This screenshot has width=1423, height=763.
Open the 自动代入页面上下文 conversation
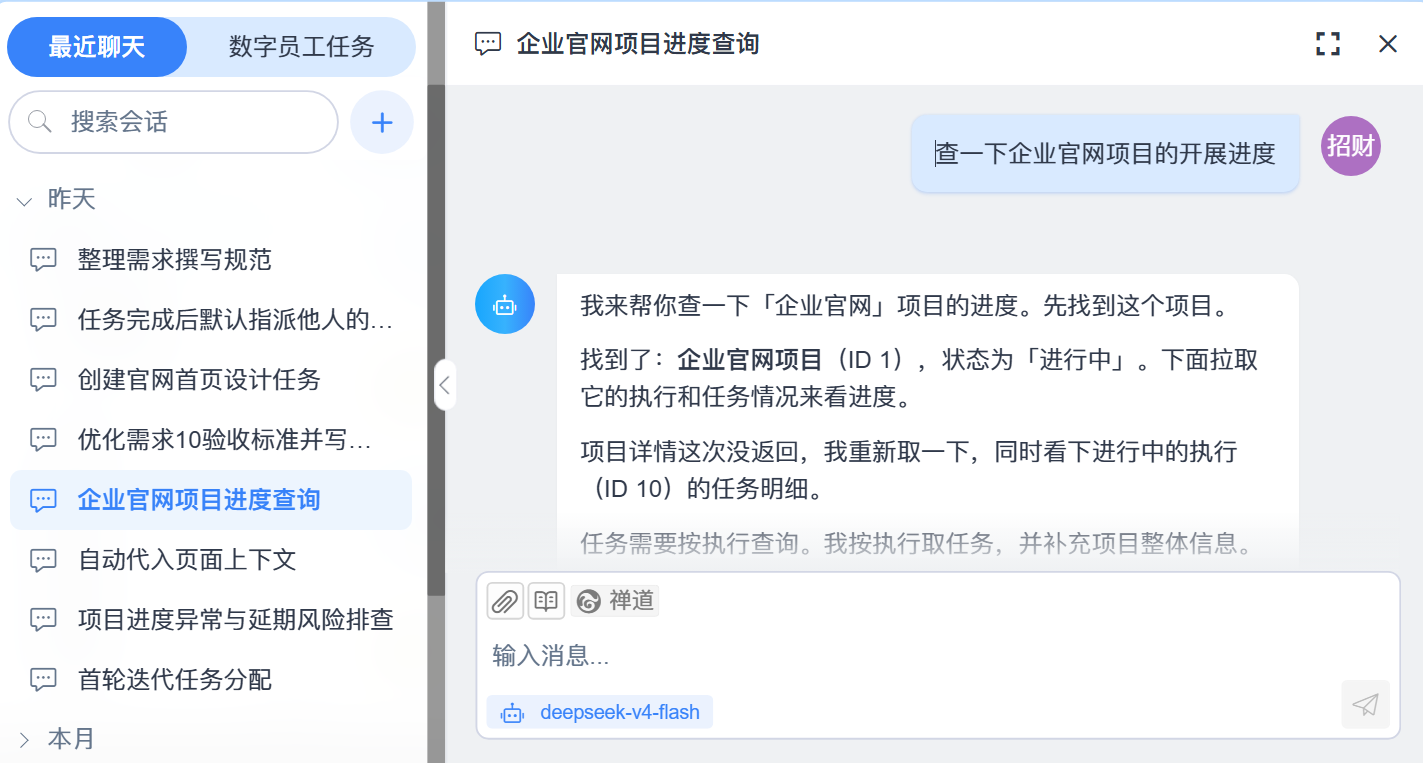(x=211, y=560)
